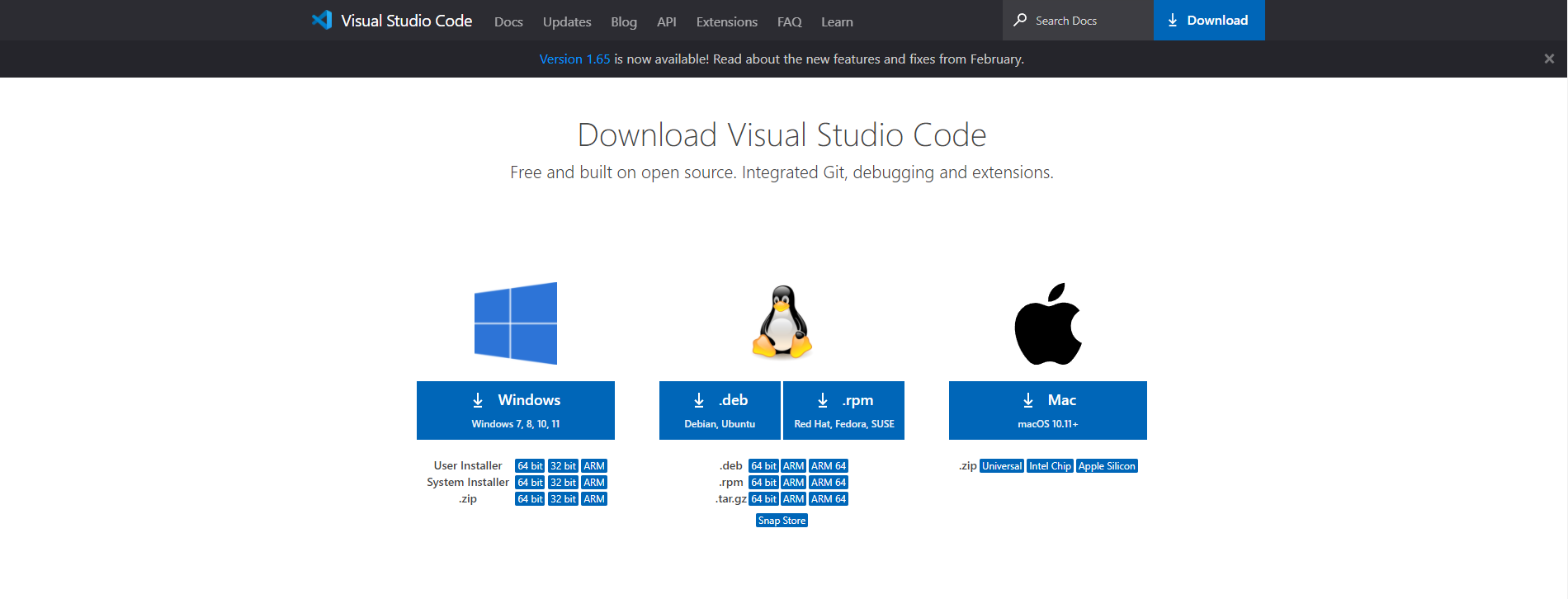Get Mac .zip Universal build
The width and height of the screenshot is (1568, 599).
pos(1002,466)
